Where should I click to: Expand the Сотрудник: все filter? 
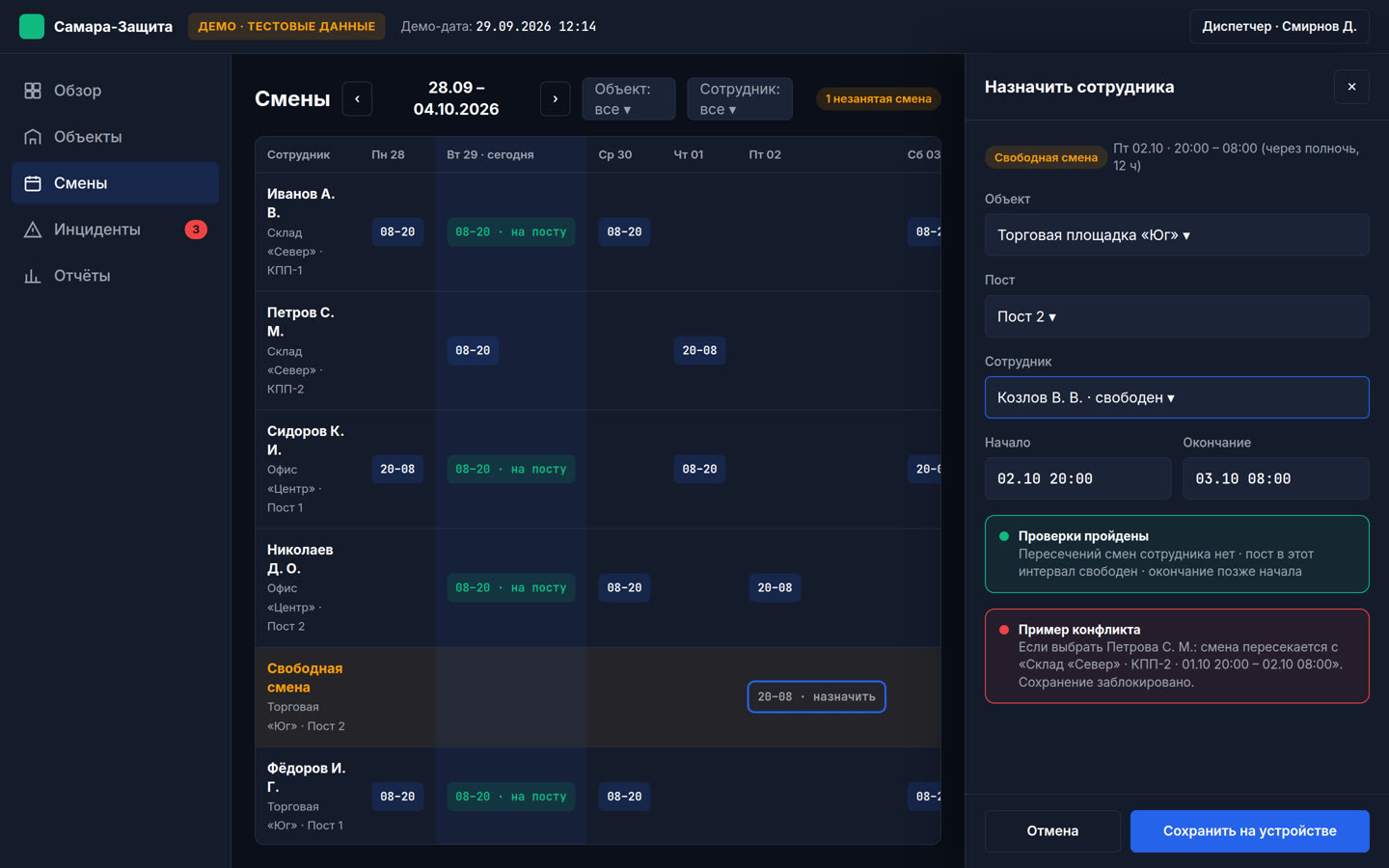pyautogui.click(x=740, y=98)
